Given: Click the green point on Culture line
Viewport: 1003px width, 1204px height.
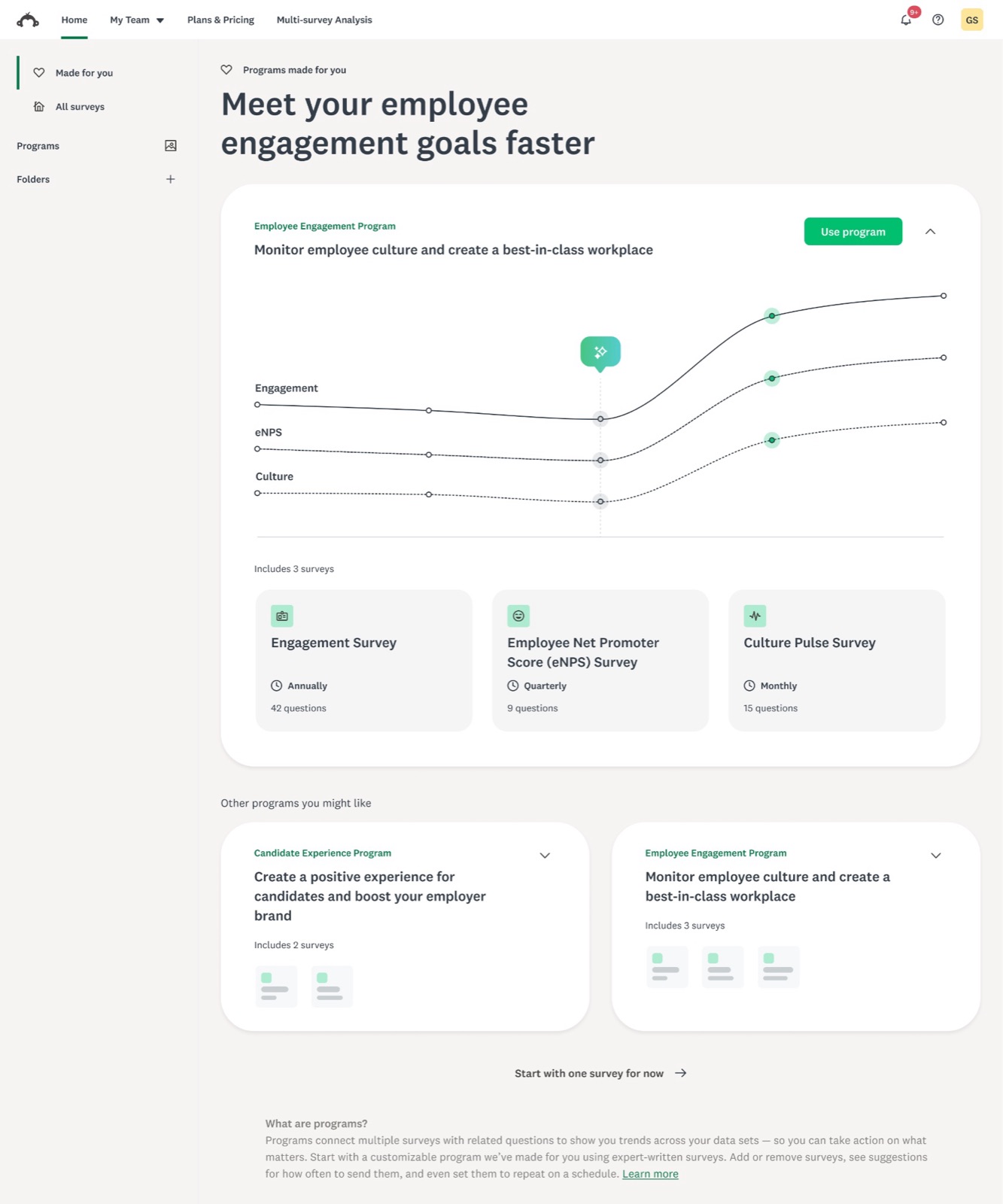Looking at the screenshot, I should tap(771, 440).
